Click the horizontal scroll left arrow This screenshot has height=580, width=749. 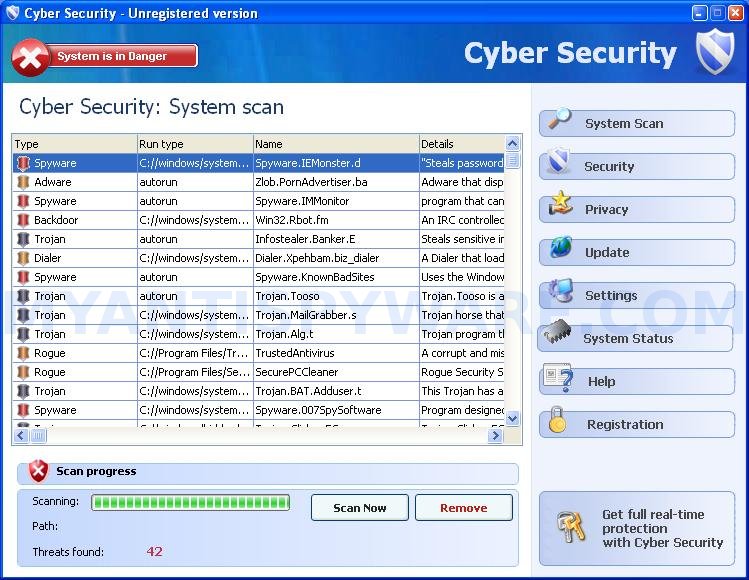[21, 436]
